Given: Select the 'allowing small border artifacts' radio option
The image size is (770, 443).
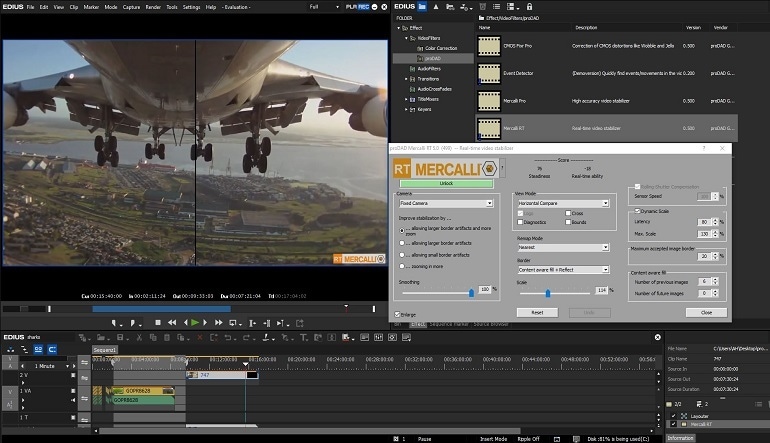Looking at the screenshot, I should click(x=402, y=255).
